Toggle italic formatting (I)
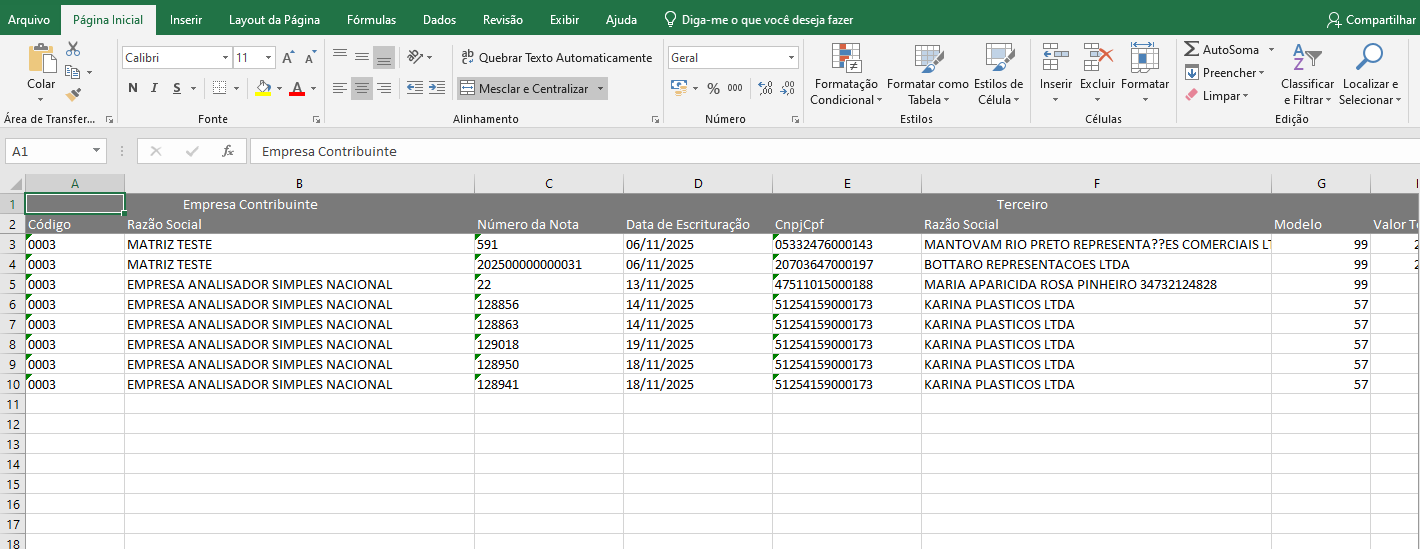Screen dimensions: 1420x549 coord(155,88)
